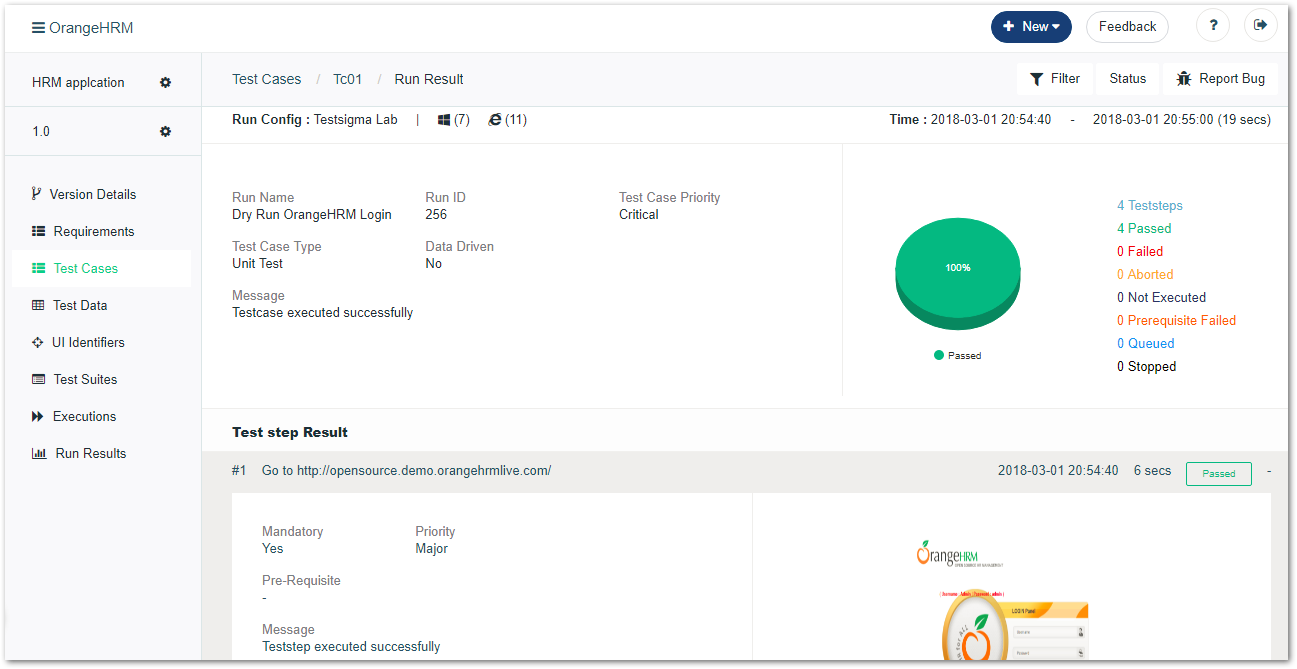Click the 0 Queued count
1297x669 pixels.
1145,343
